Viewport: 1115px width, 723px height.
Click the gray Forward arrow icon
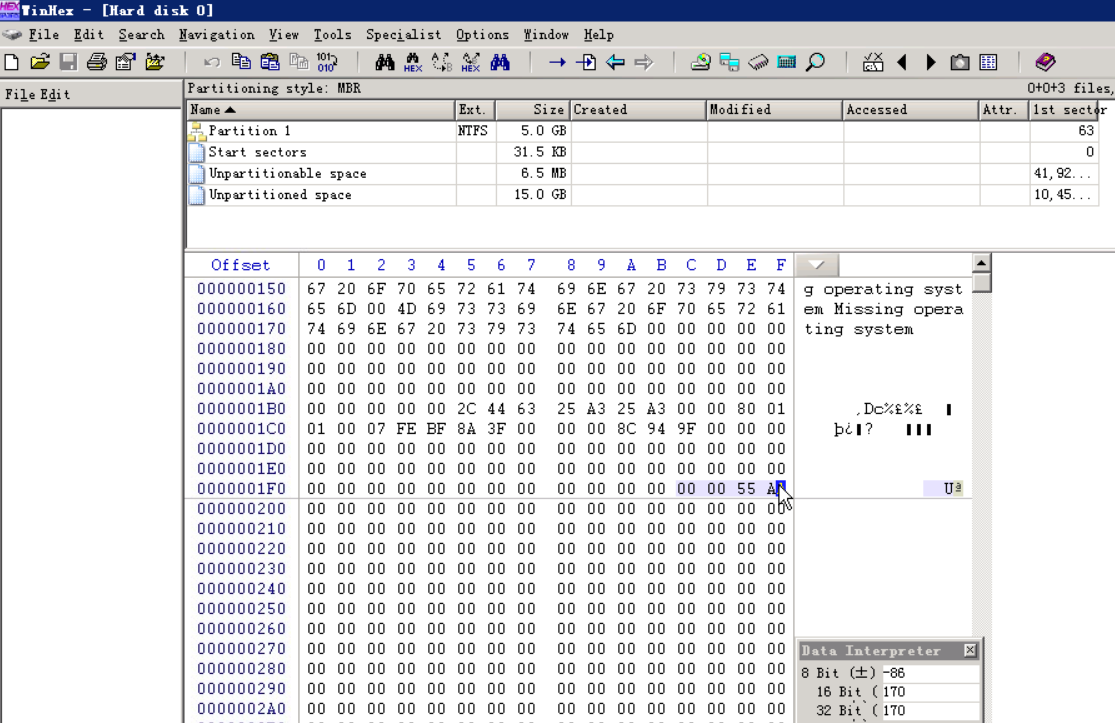click(644, 63)
